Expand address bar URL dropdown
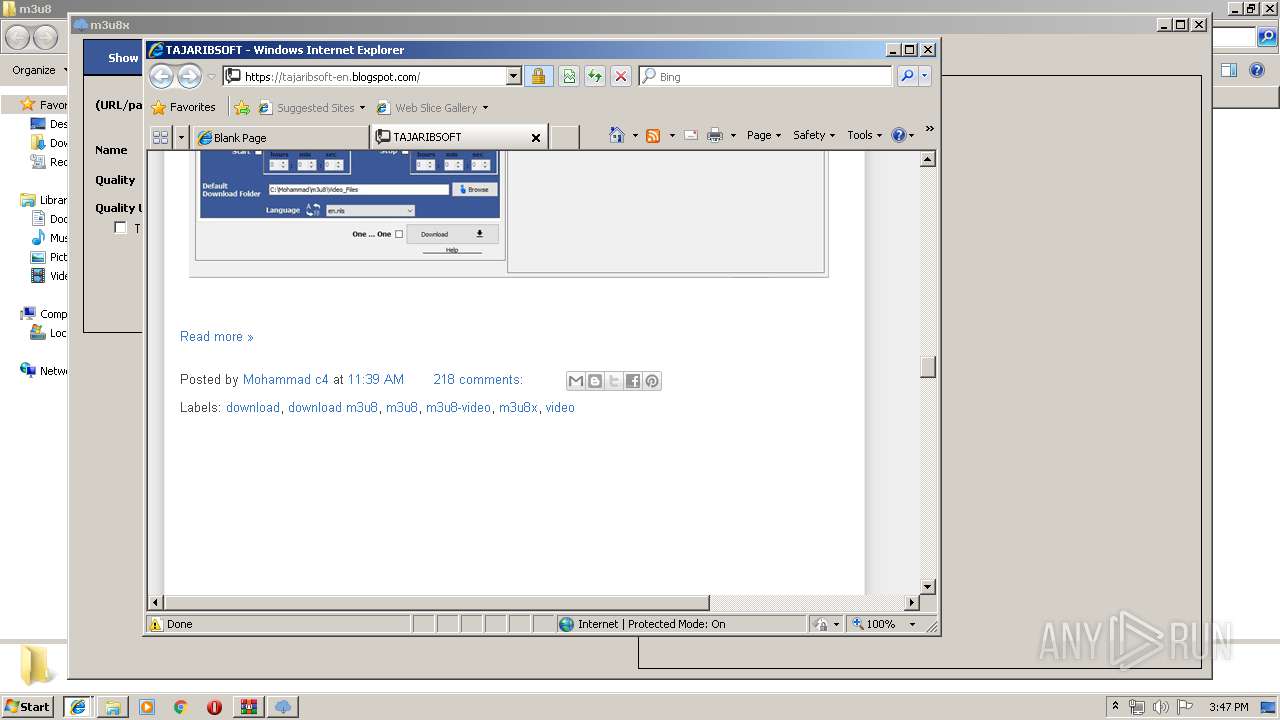The height and width of the screenshot is (720, 1280). pyautogui.click(x=514, y=76)
